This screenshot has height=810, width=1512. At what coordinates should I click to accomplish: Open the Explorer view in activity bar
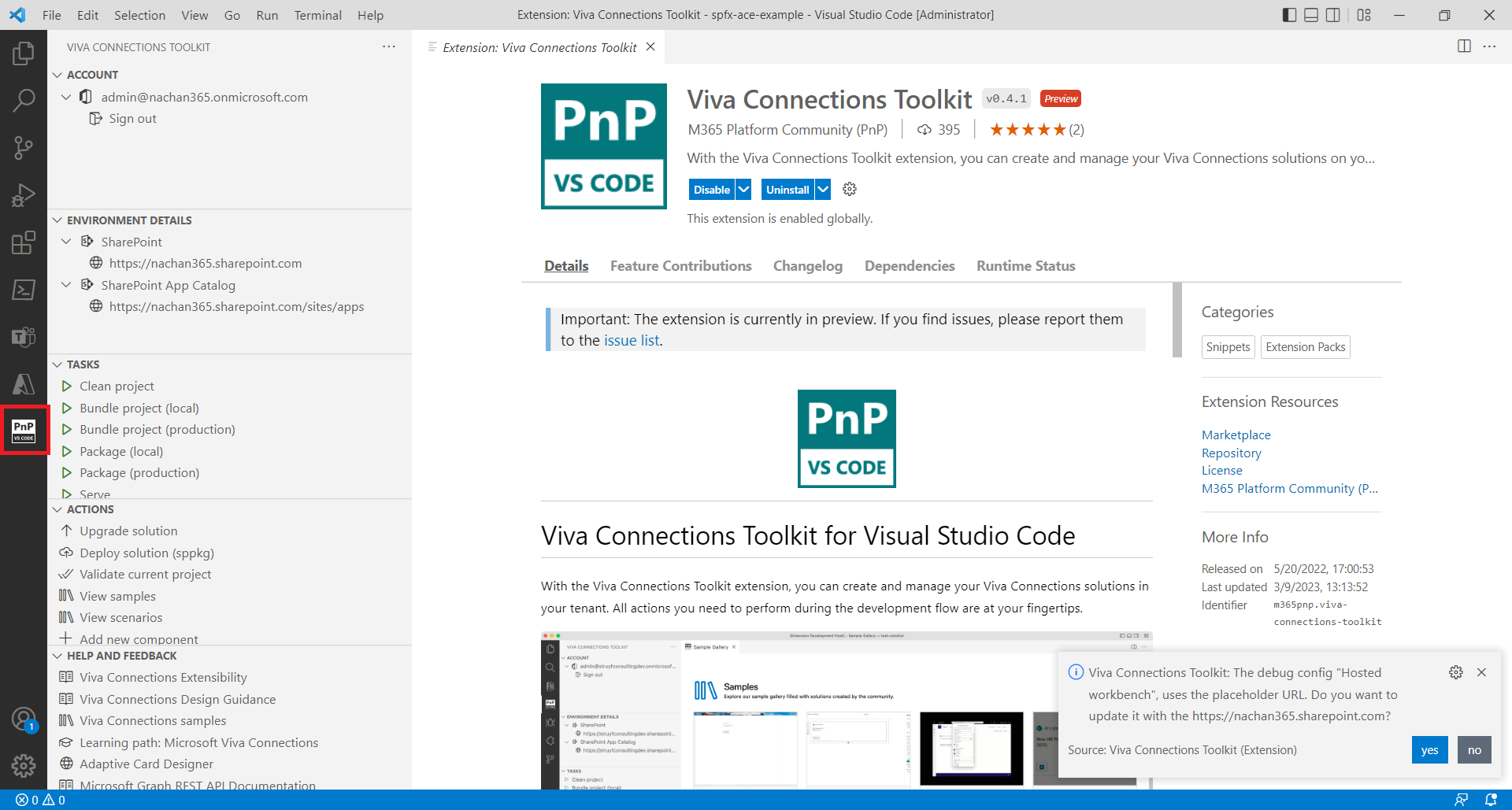tap(24, 54)
